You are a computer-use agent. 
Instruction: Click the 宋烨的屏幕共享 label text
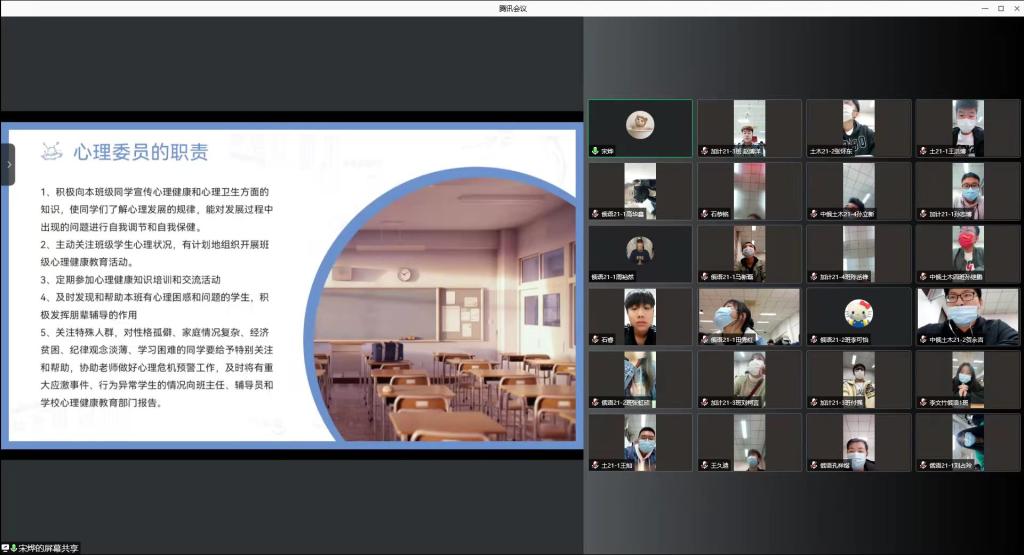pos(49,548)
